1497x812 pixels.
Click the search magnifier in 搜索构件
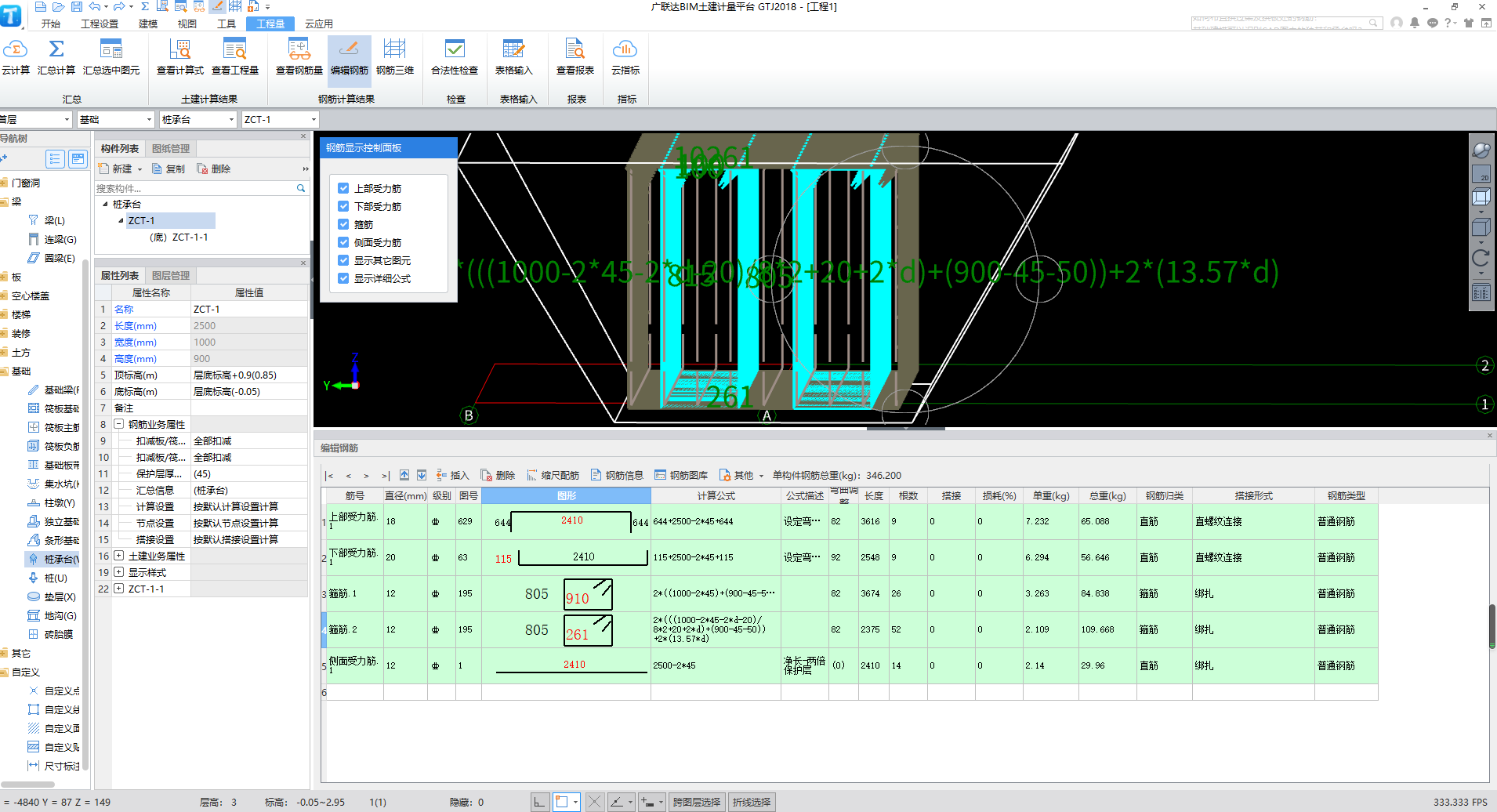pos(301,188)
